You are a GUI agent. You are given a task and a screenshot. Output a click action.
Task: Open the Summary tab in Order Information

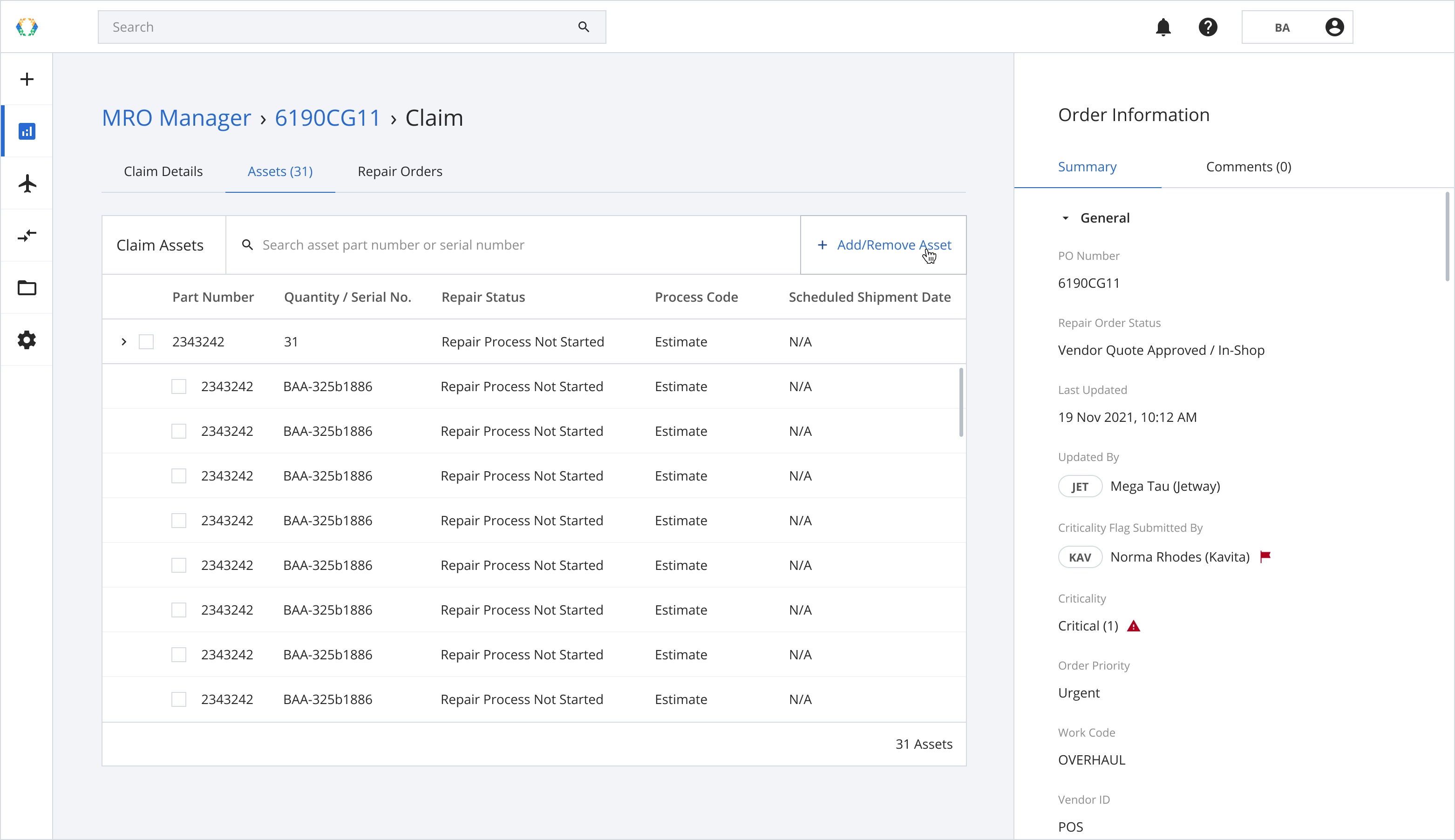pyautogui.click(x=1087, y=167)
